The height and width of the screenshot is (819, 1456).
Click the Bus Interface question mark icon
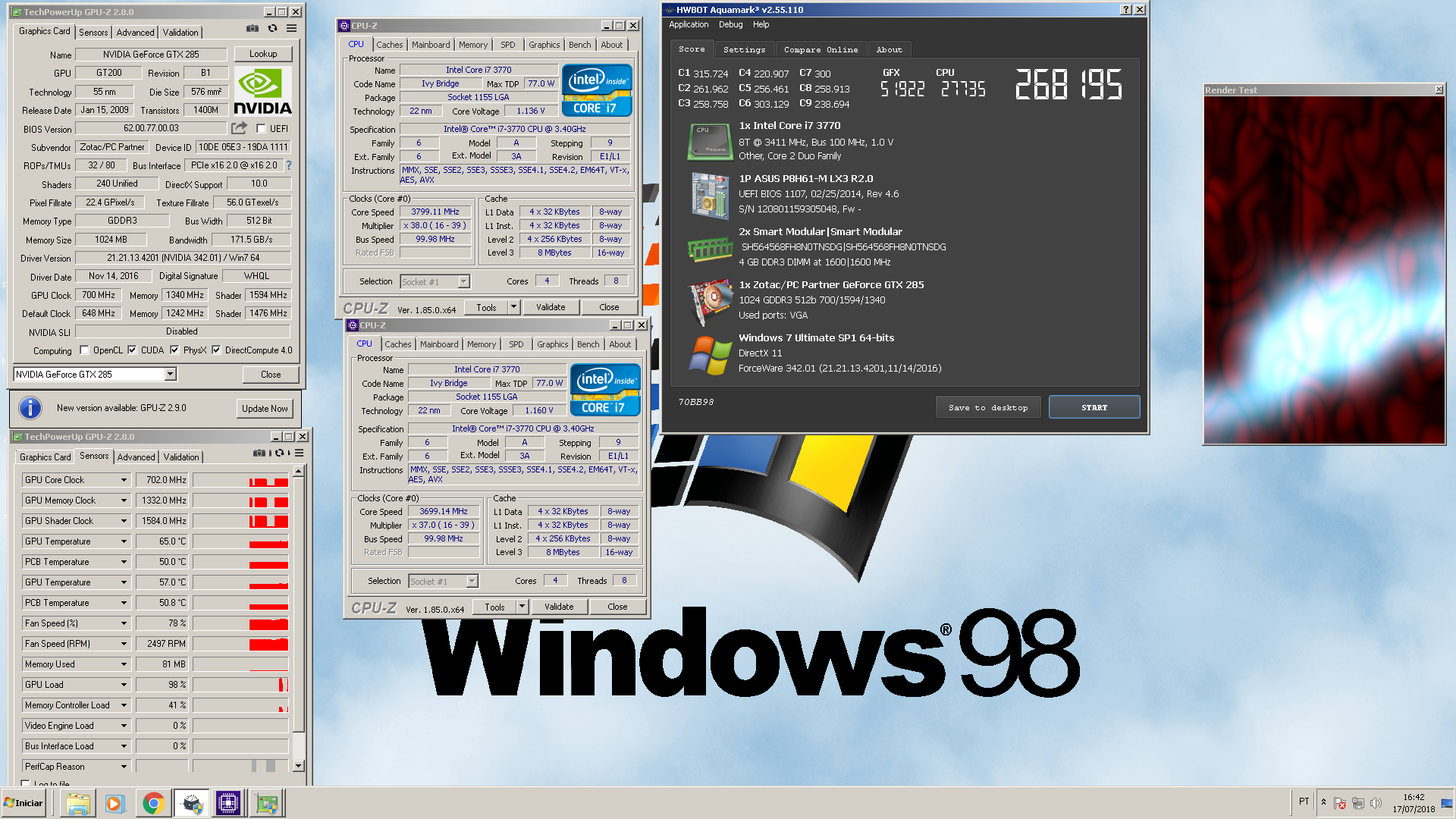click(288, 165)
